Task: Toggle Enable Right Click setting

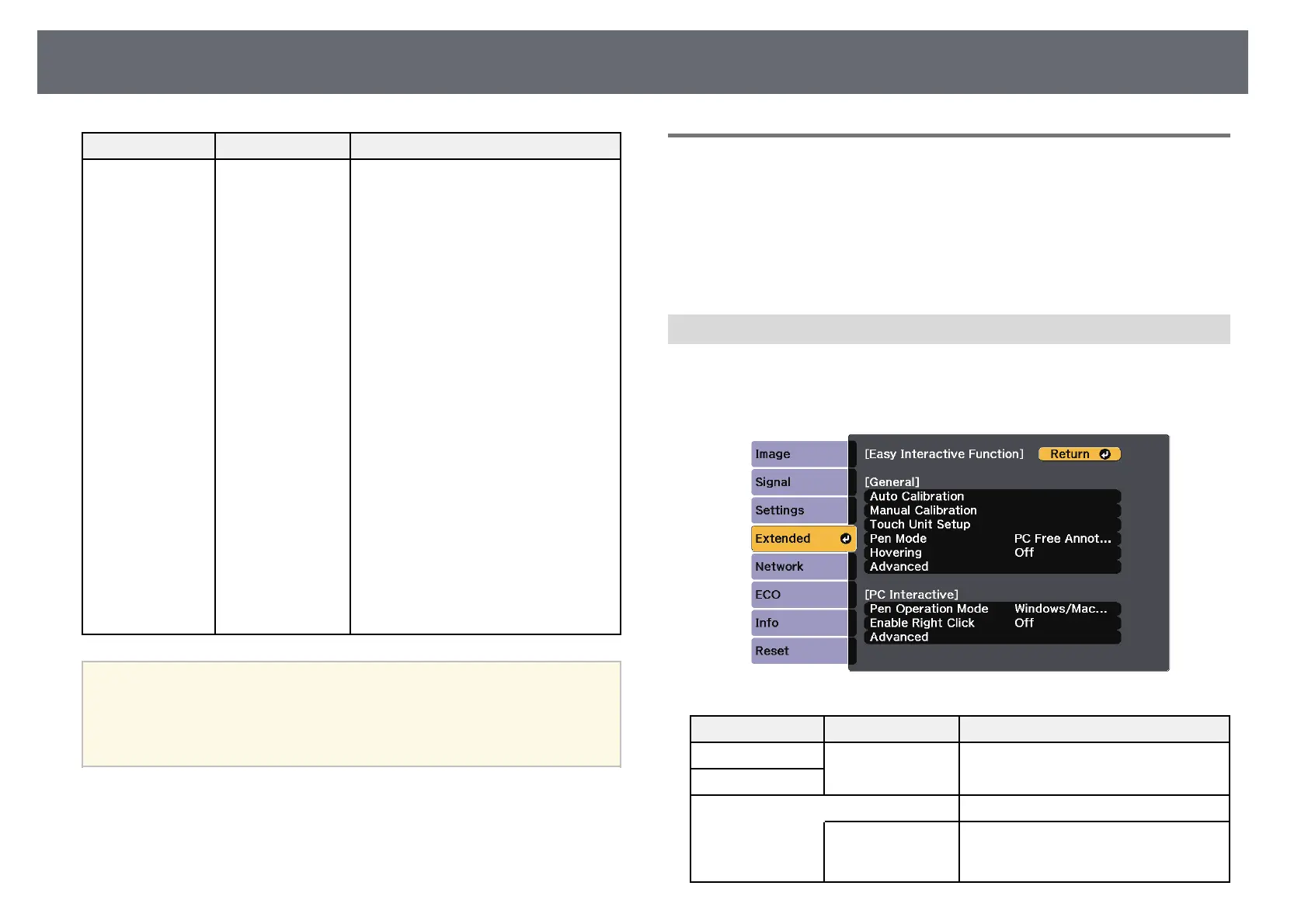Action: (992, 623)
